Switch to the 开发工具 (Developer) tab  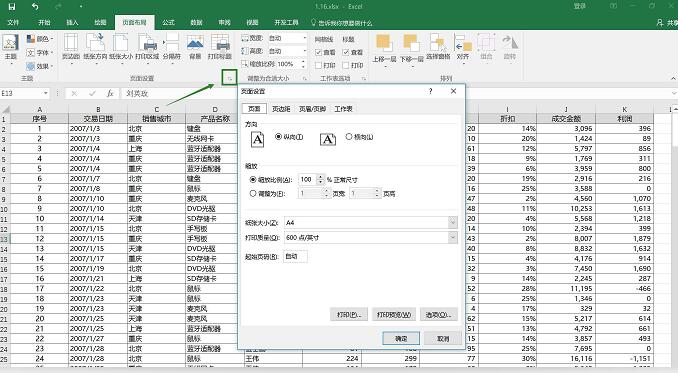(286, 22)
